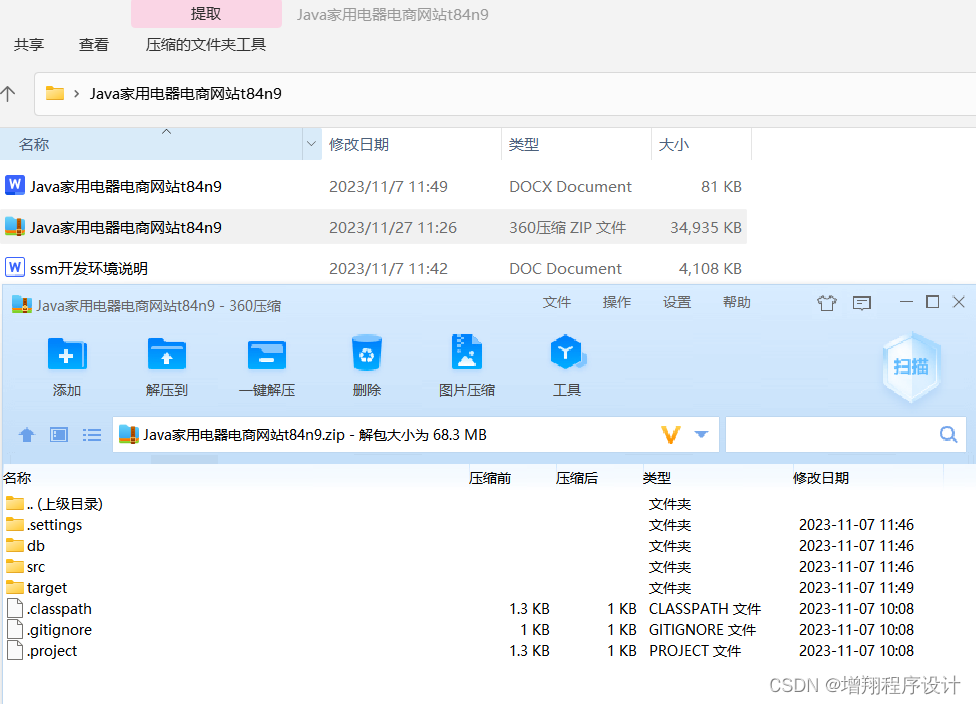
Task: Open the 帮助 menu in 360压缩
Action: 737,303
